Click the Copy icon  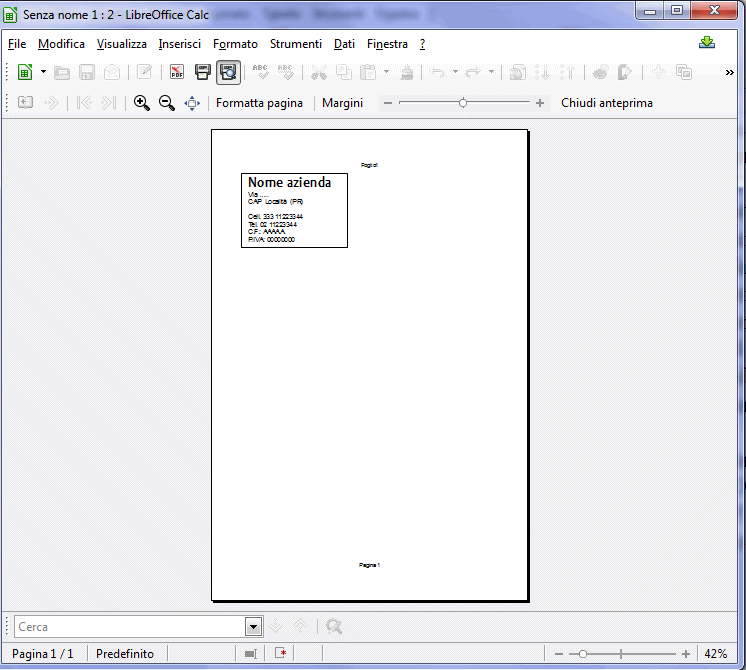click(344, 72)
